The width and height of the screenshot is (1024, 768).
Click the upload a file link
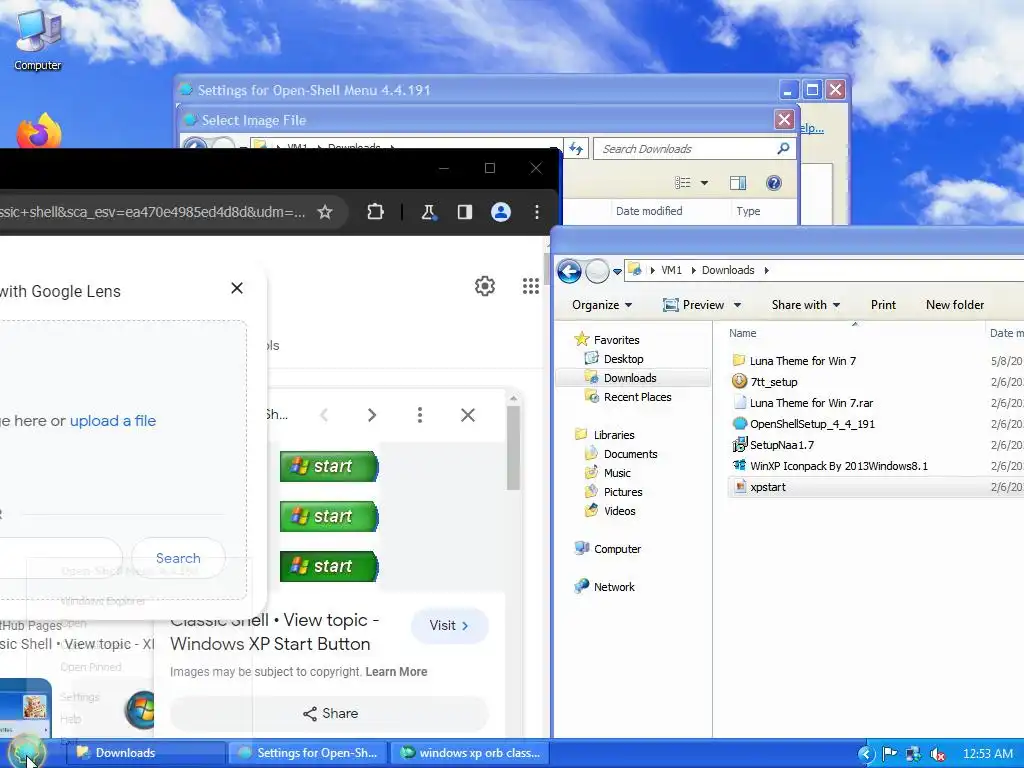(x=113, y=421)
